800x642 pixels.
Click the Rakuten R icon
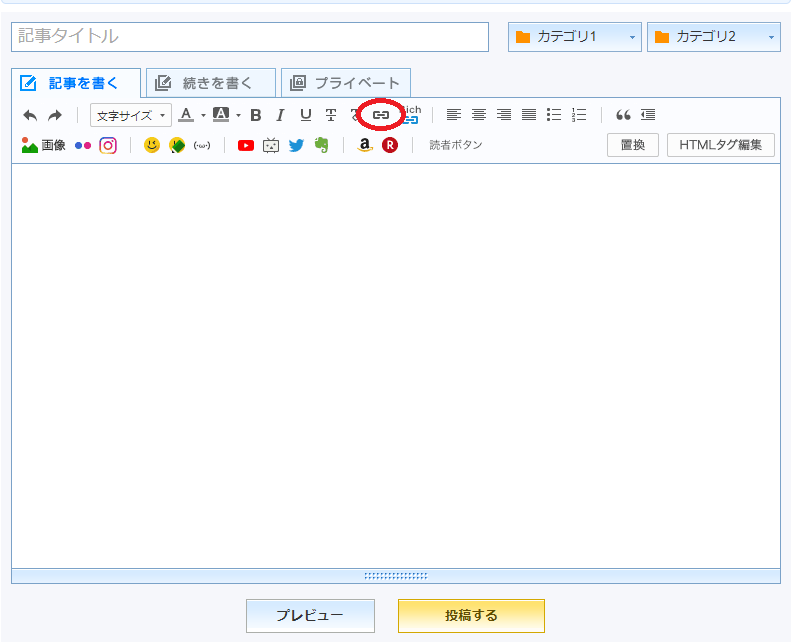pyautogui.click(x=390, y=145)
